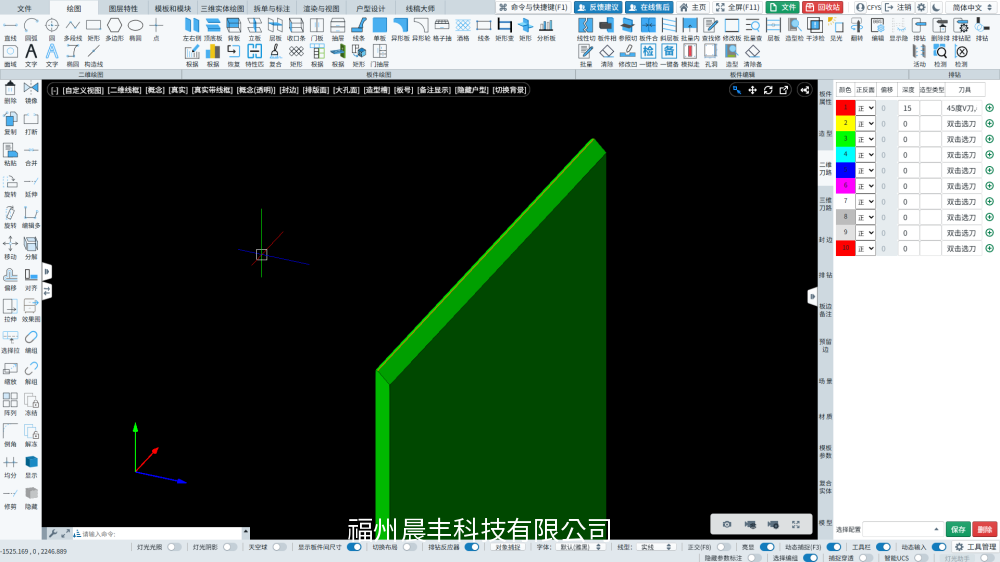Screen dimensions: 1000x562
Task: Open the 文件 menu tab
Action: coord(24,8)
